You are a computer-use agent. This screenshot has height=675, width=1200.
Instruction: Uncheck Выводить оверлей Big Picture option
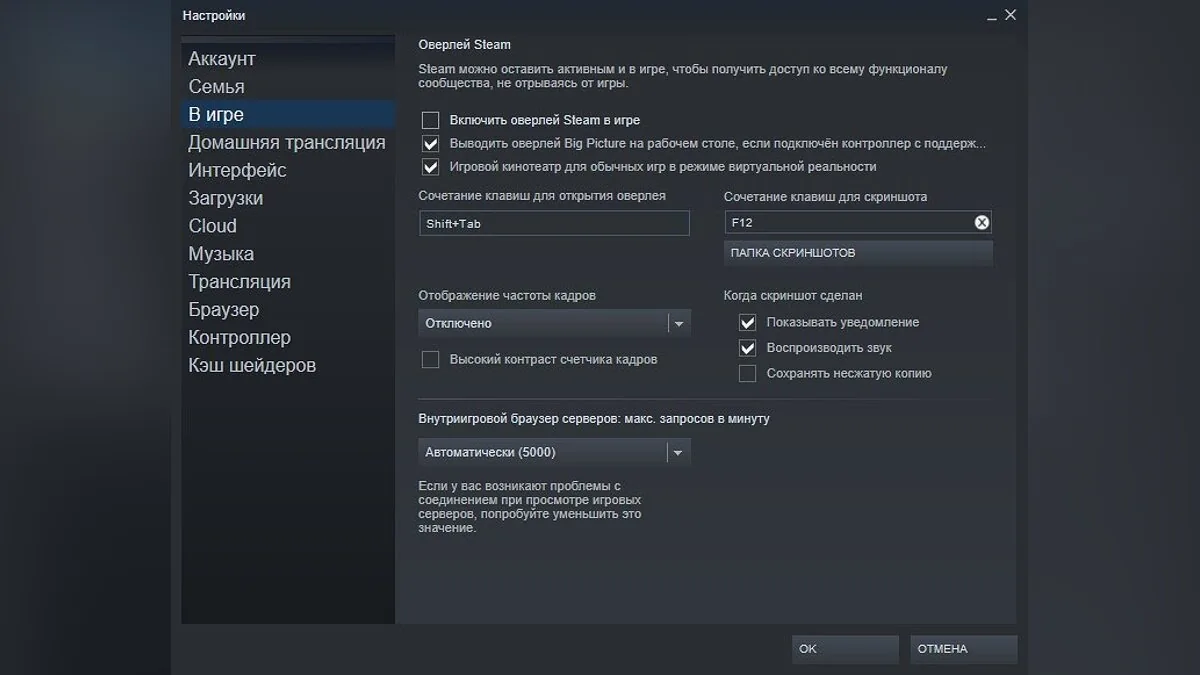431,144
